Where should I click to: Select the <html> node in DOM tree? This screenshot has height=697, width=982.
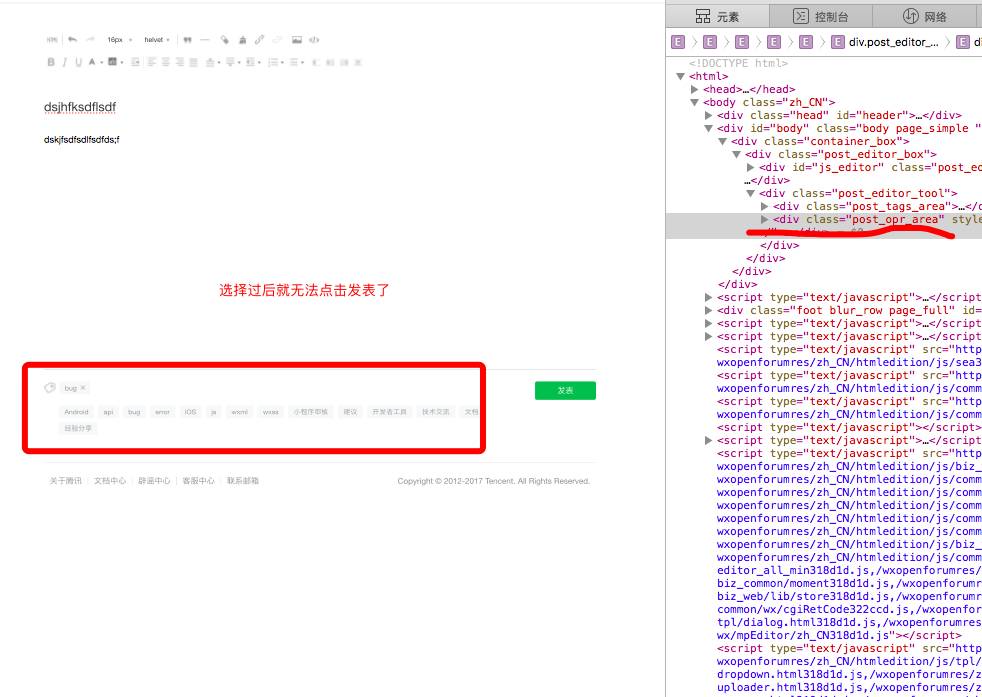tap(708, 76)
